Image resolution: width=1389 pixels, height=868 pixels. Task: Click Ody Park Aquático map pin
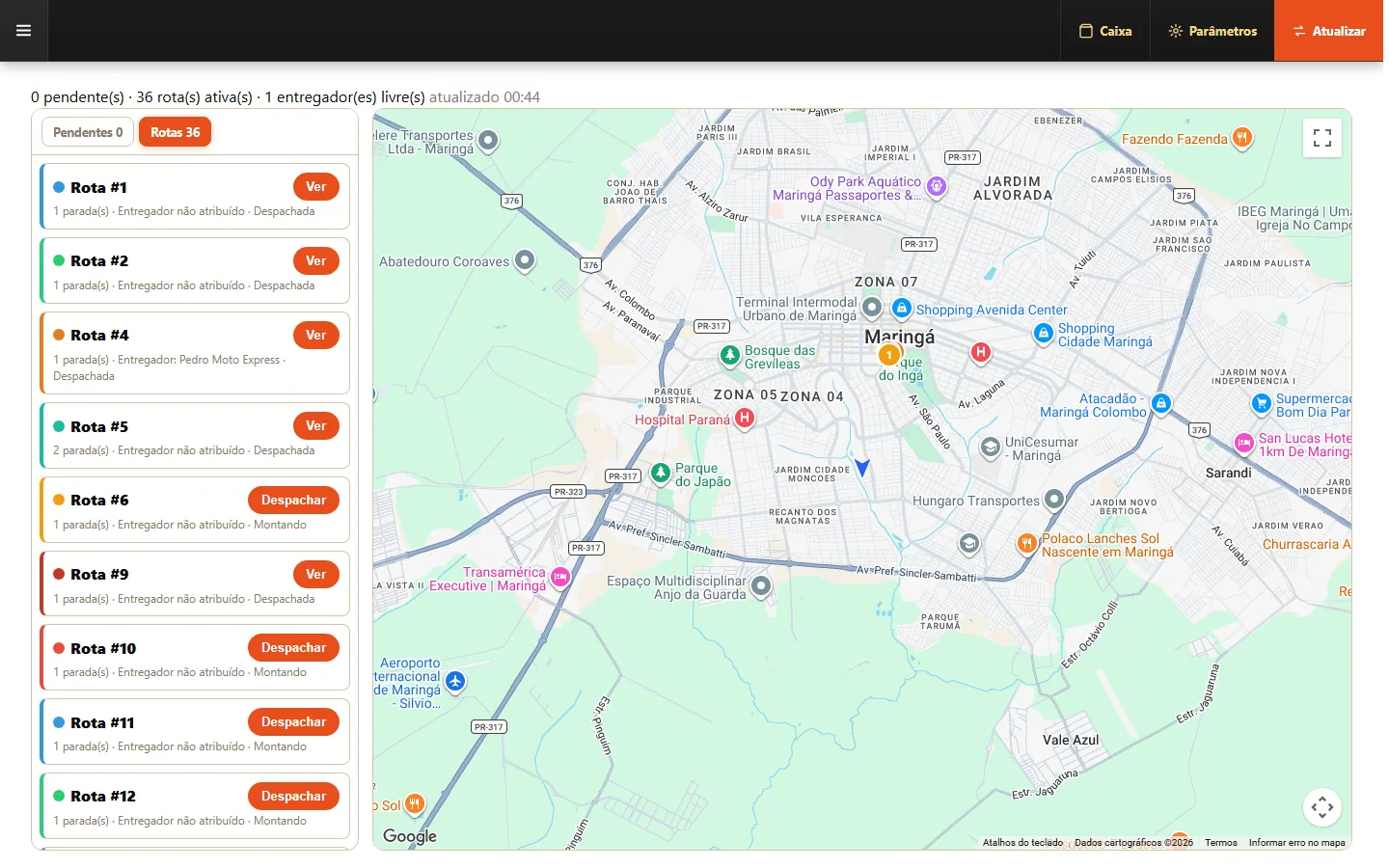click(x=936, y=186)
